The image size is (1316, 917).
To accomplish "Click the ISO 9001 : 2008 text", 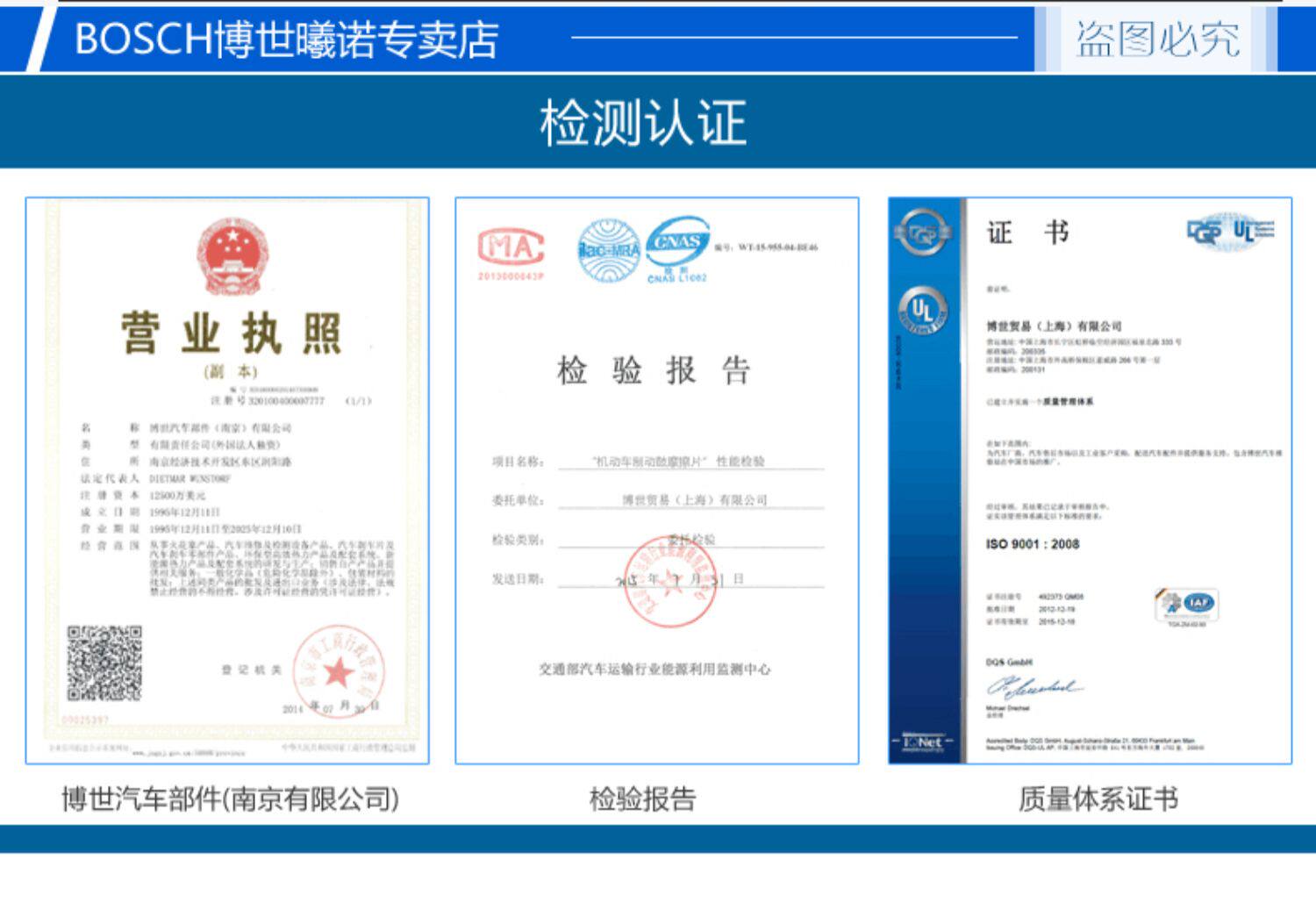I will click(x=1033, y=544).
